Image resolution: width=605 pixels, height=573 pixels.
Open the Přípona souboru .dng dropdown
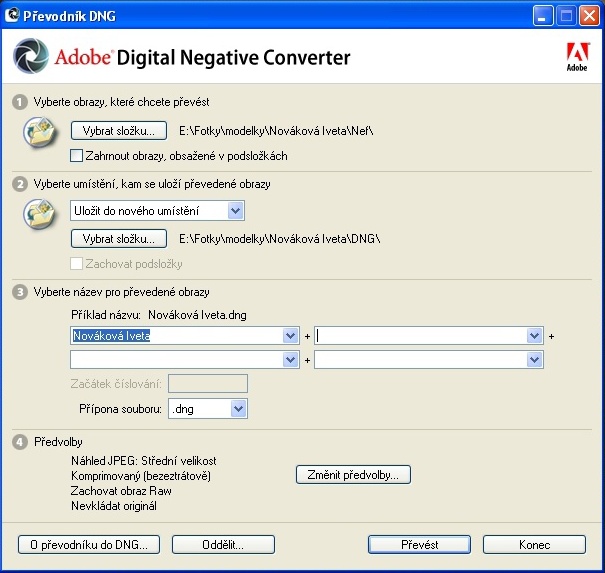point(237,408)
